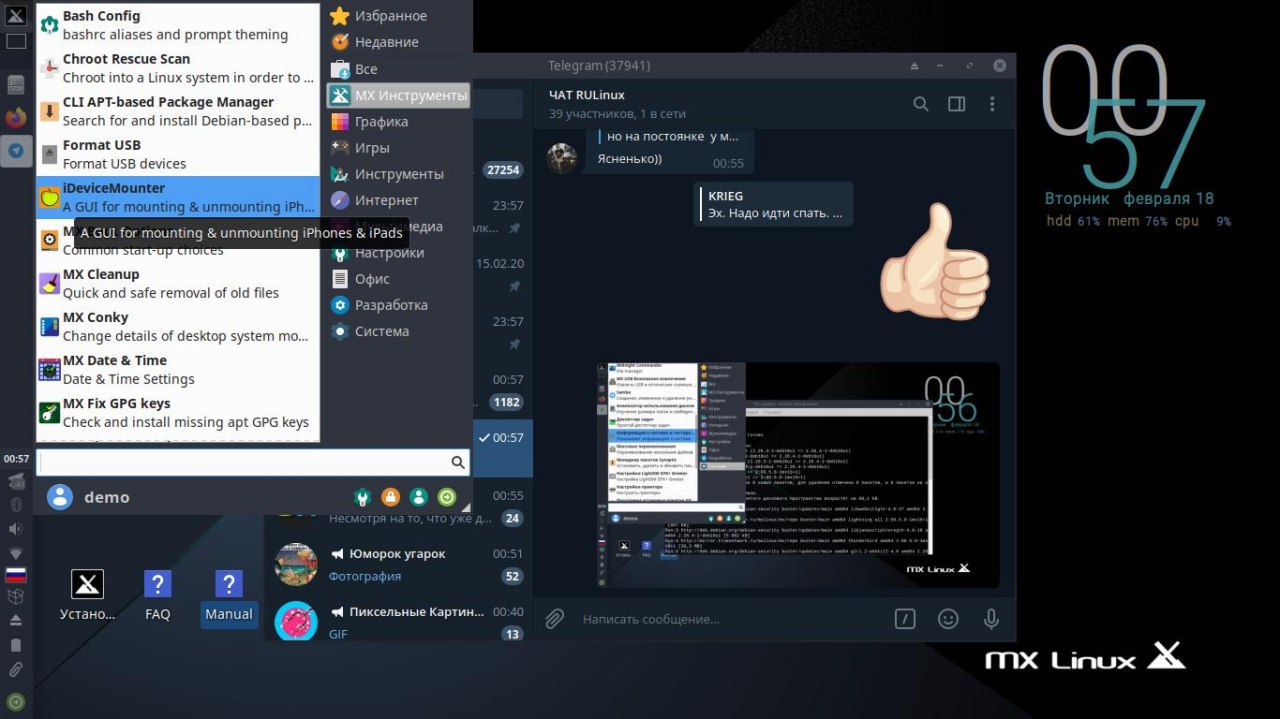Click the panel clock showing 00:57

(16, 459)
